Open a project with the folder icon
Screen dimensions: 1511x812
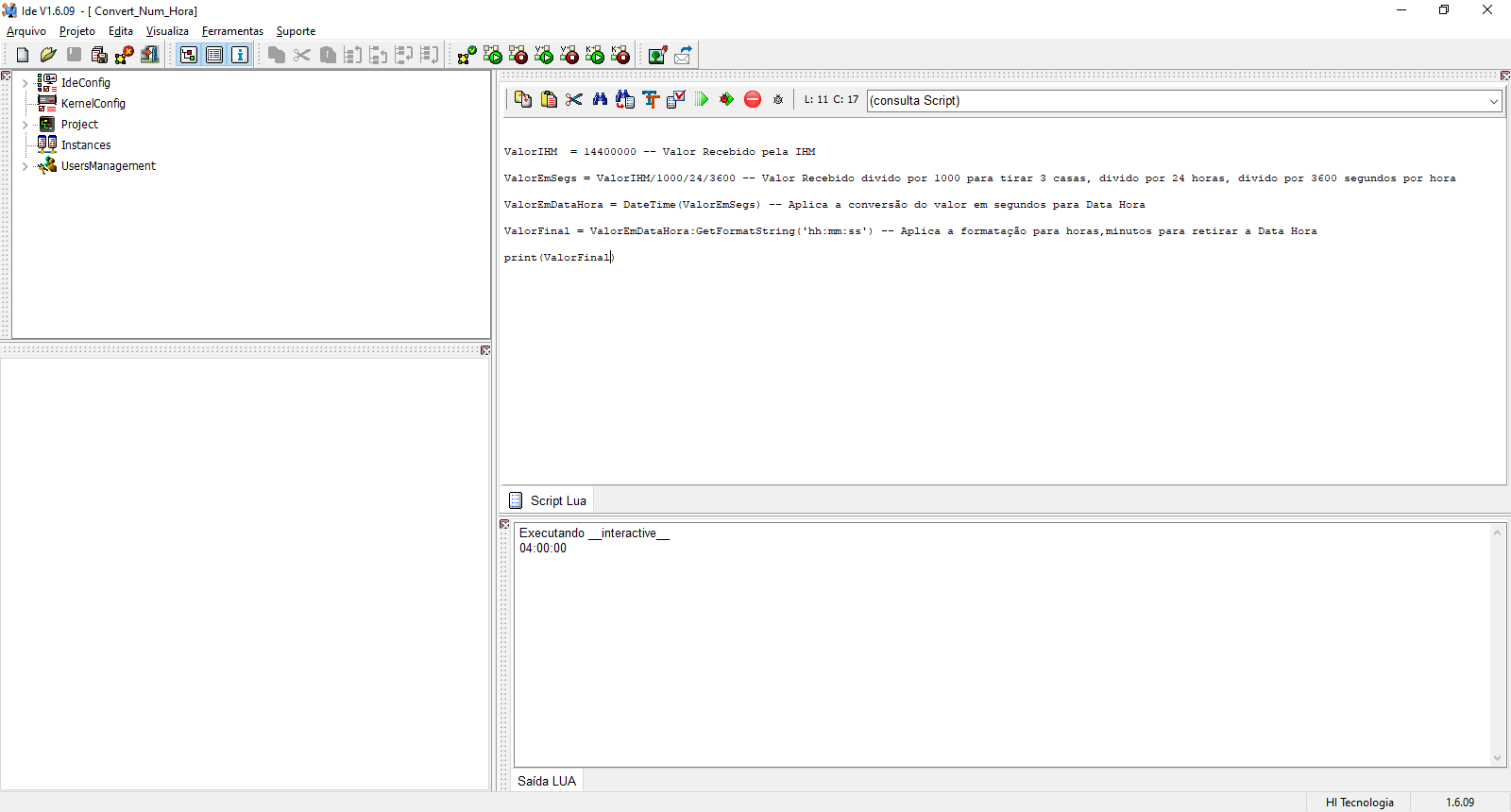[48, 55]
